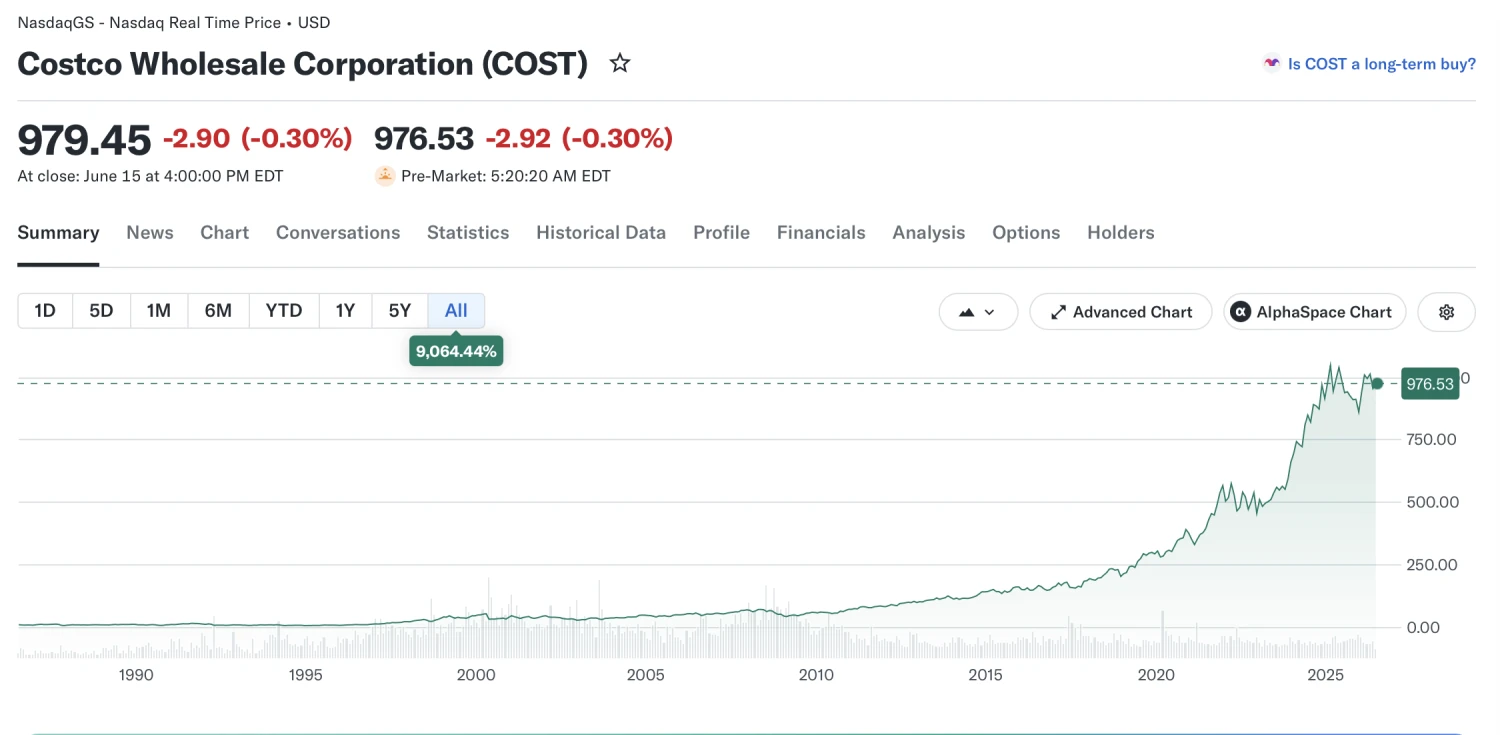
Task: Choose the 1M time range
Action: (159, 311)
